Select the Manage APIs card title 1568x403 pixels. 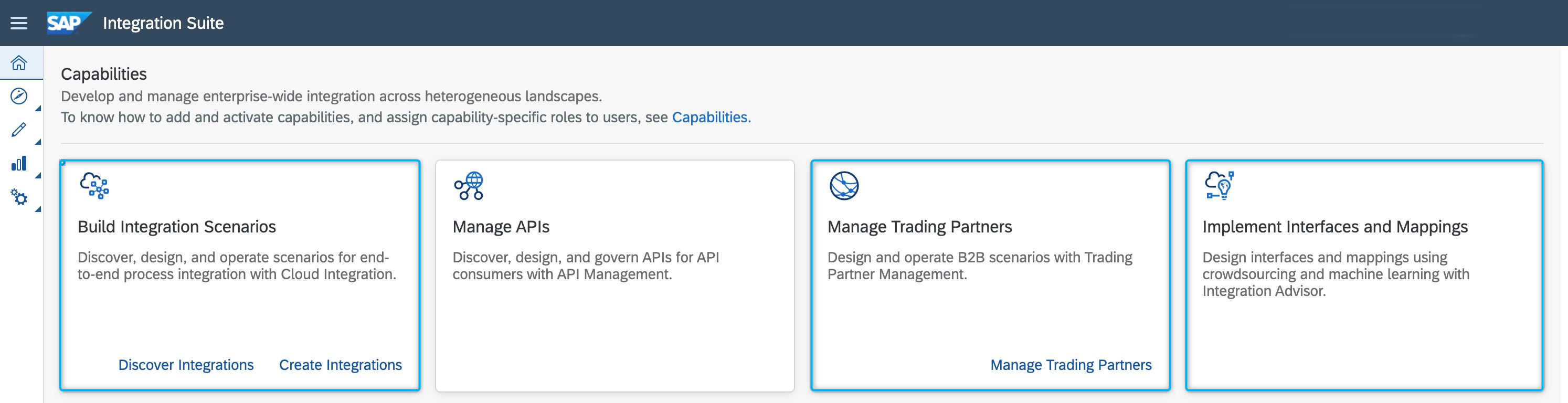pos(501,227)
